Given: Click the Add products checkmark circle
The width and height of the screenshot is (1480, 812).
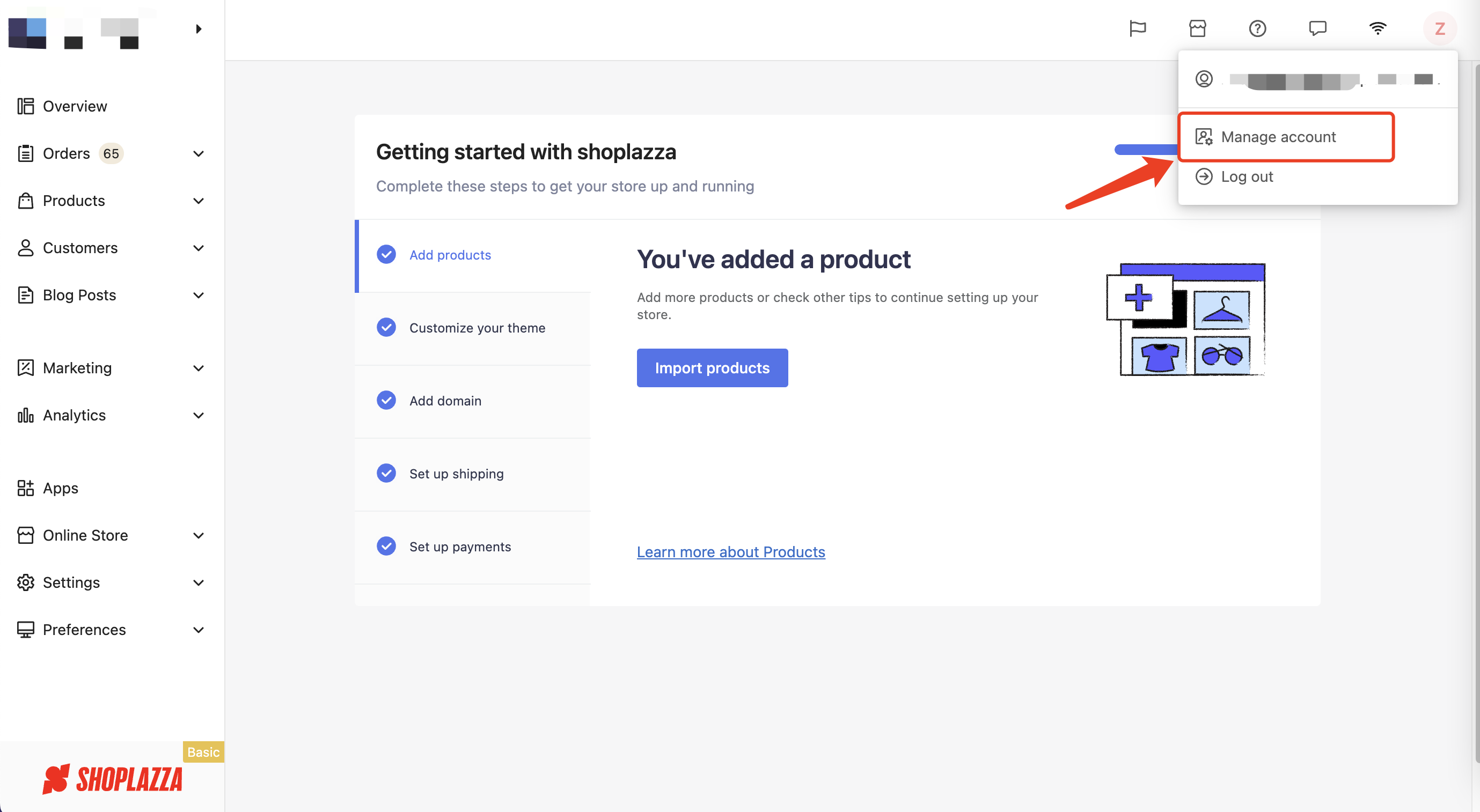Looking at the screenshot, I should [x=386, y=254].
